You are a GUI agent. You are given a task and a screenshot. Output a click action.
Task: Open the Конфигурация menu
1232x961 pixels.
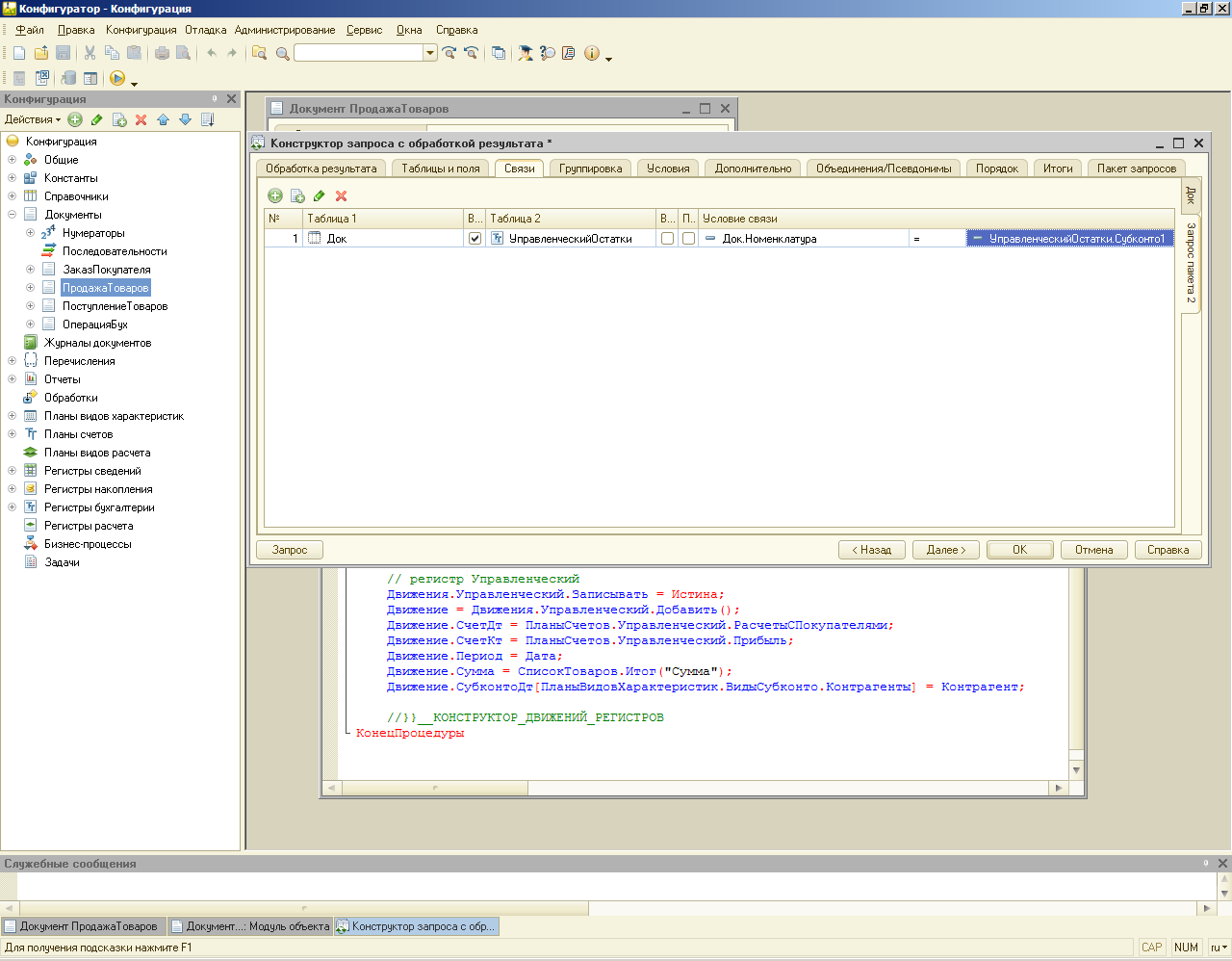[x=141, y=30]
